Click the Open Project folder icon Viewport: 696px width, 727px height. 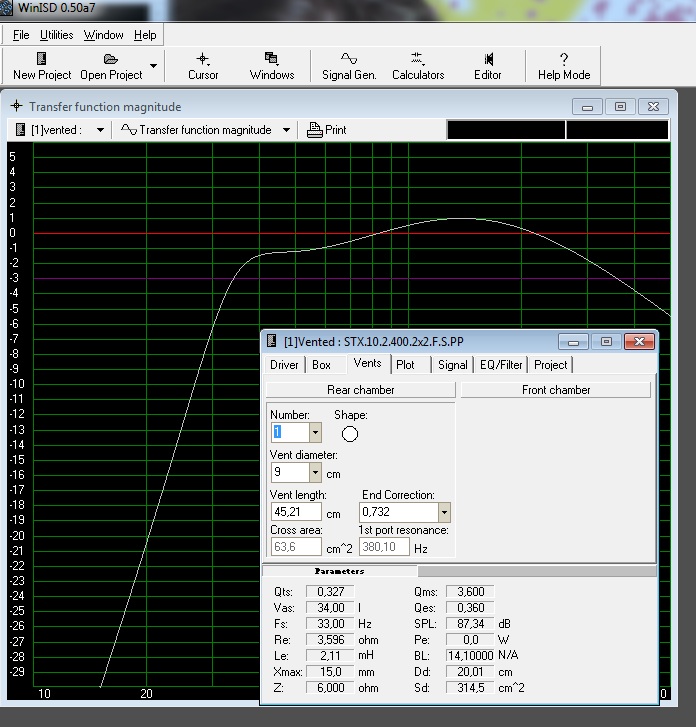coord(111,60)
